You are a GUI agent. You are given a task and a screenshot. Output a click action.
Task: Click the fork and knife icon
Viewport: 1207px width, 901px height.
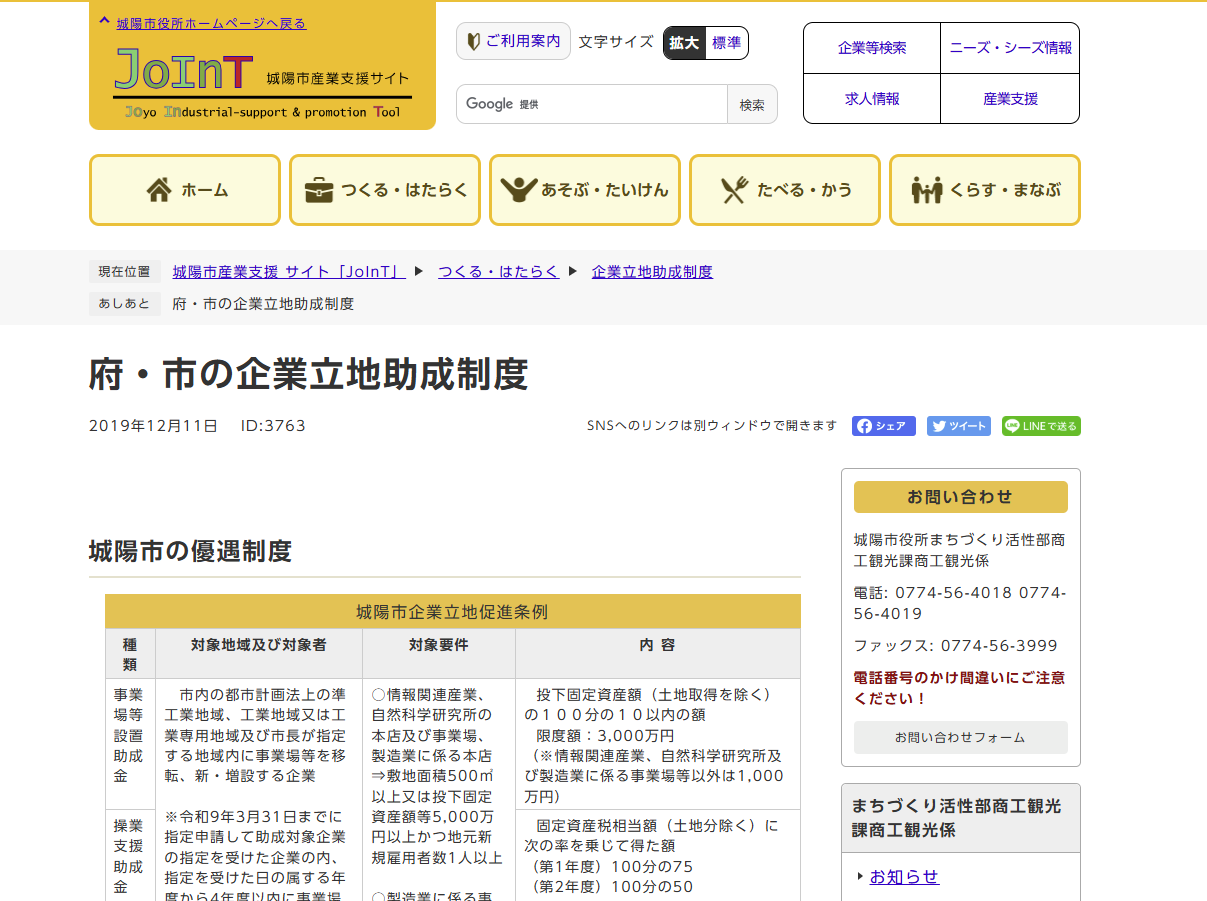735,190
